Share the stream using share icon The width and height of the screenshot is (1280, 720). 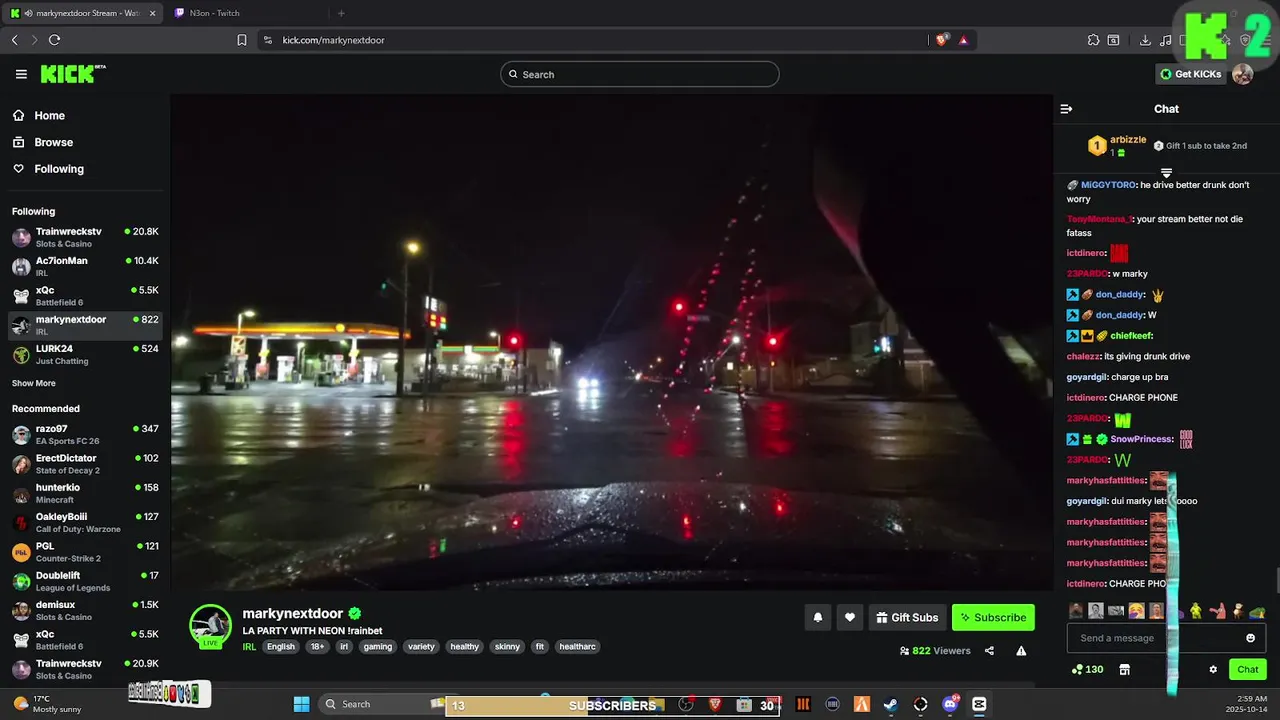pos(989,651)
